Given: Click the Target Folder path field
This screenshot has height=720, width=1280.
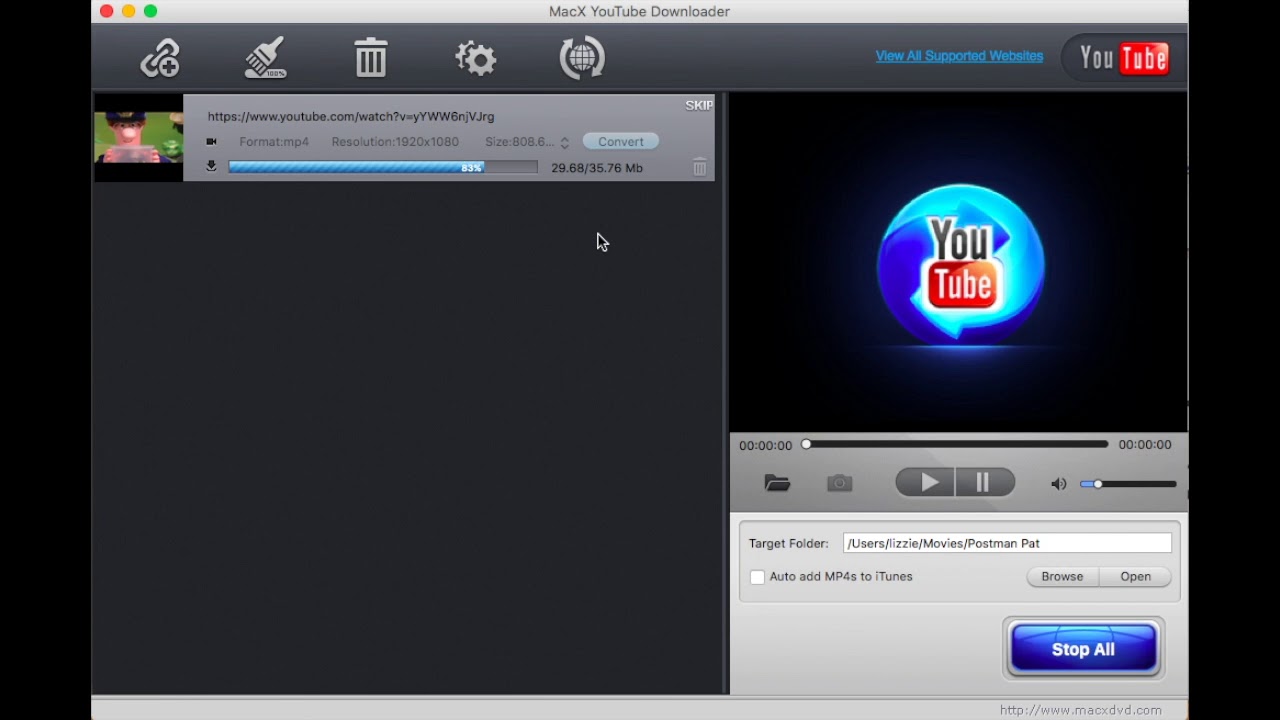Looking at the screenshot, I should [1007, 543].
